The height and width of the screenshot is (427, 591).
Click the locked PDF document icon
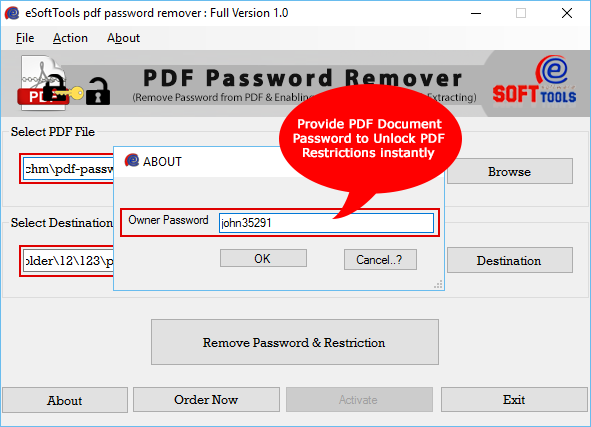(x=43, y=83)
